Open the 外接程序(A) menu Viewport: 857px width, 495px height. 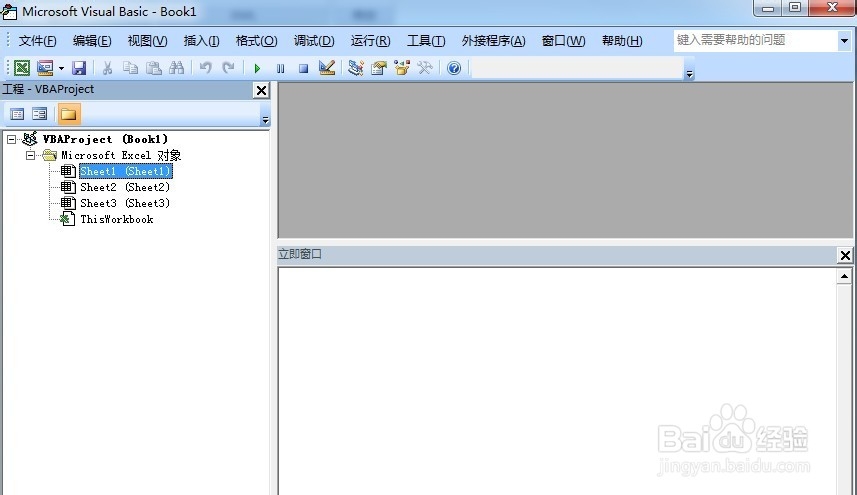[x=493, y=41]
